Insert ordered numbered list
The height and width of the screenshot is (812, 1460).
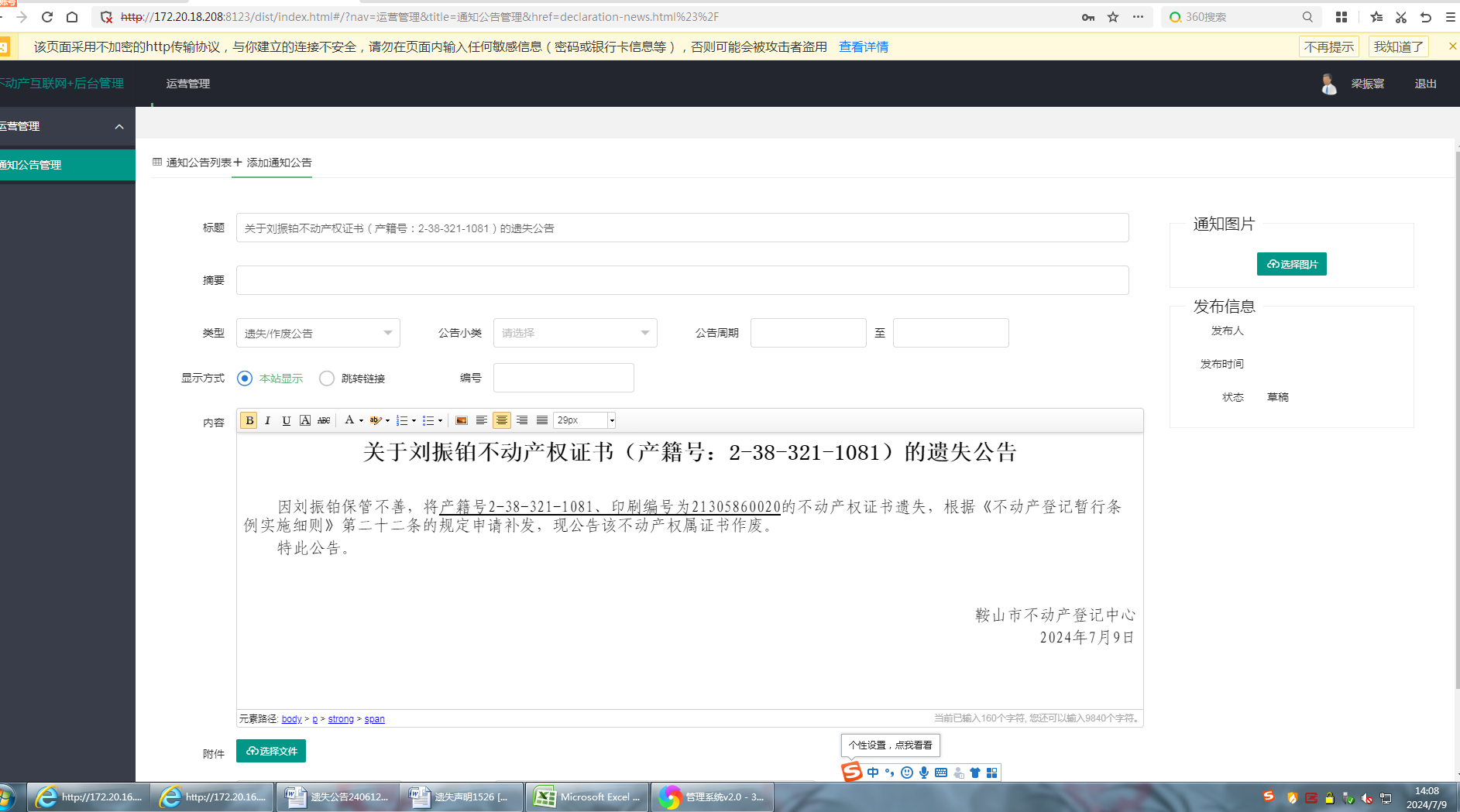click(x=402, y=420)
